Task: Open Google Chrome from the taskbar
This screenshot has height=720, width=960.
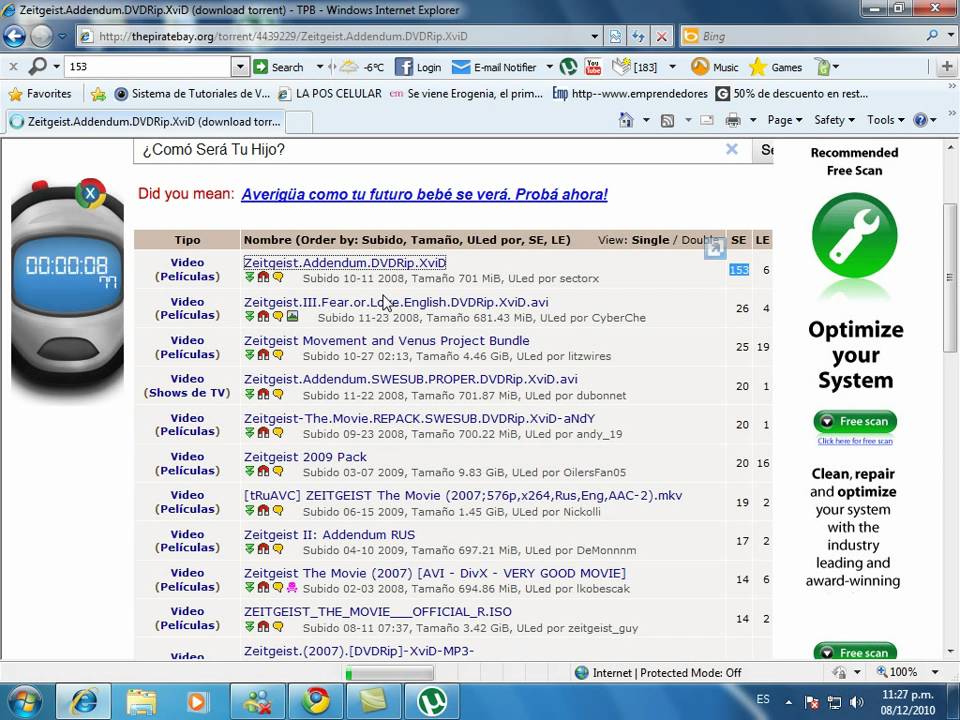Action: (316, 702)
